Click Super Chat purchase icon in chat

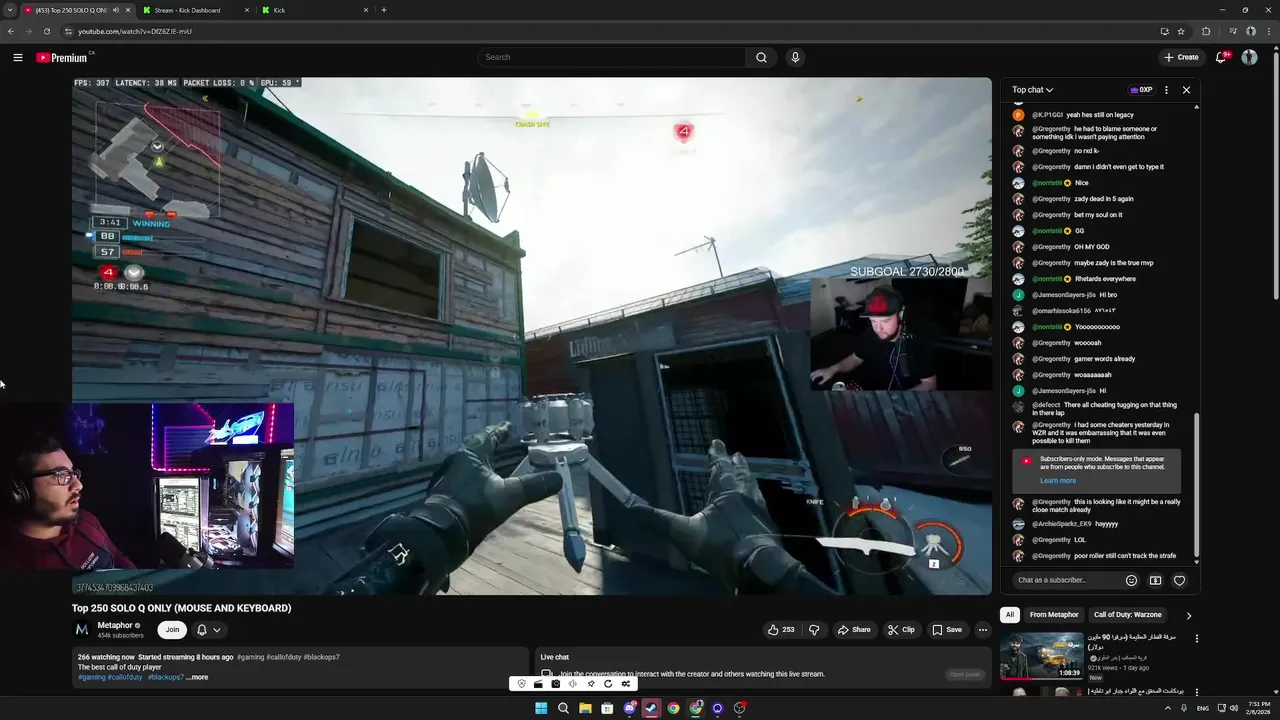point(1155,580)
